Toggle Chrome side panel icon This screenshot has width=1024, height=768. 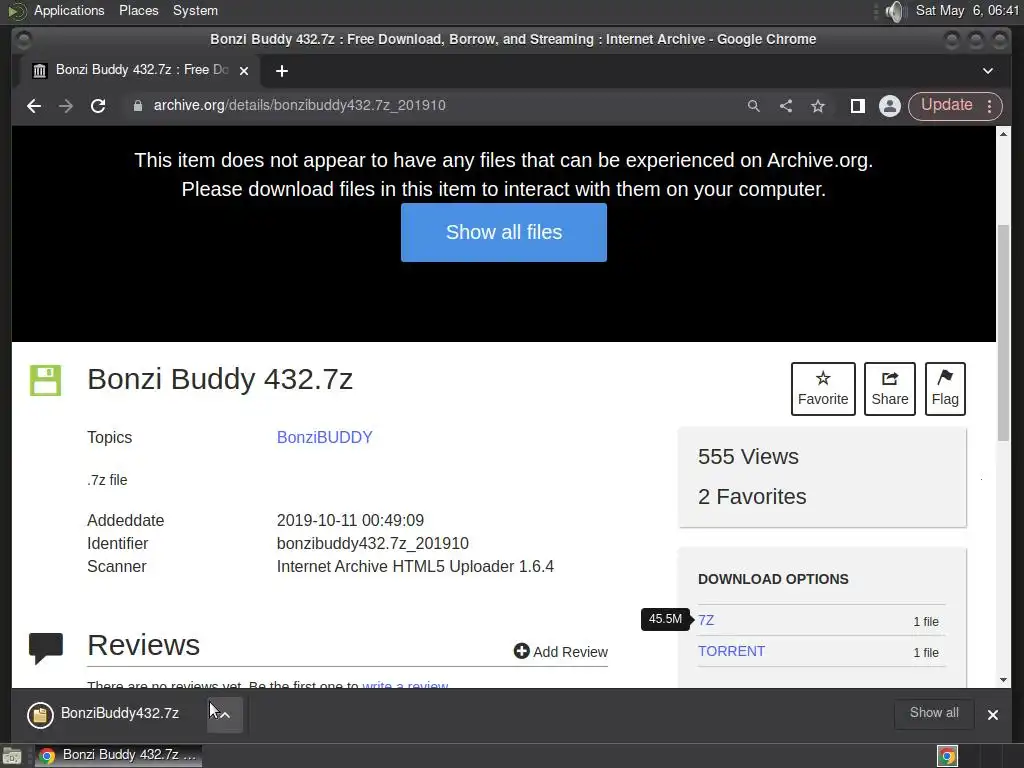[857, 106]
